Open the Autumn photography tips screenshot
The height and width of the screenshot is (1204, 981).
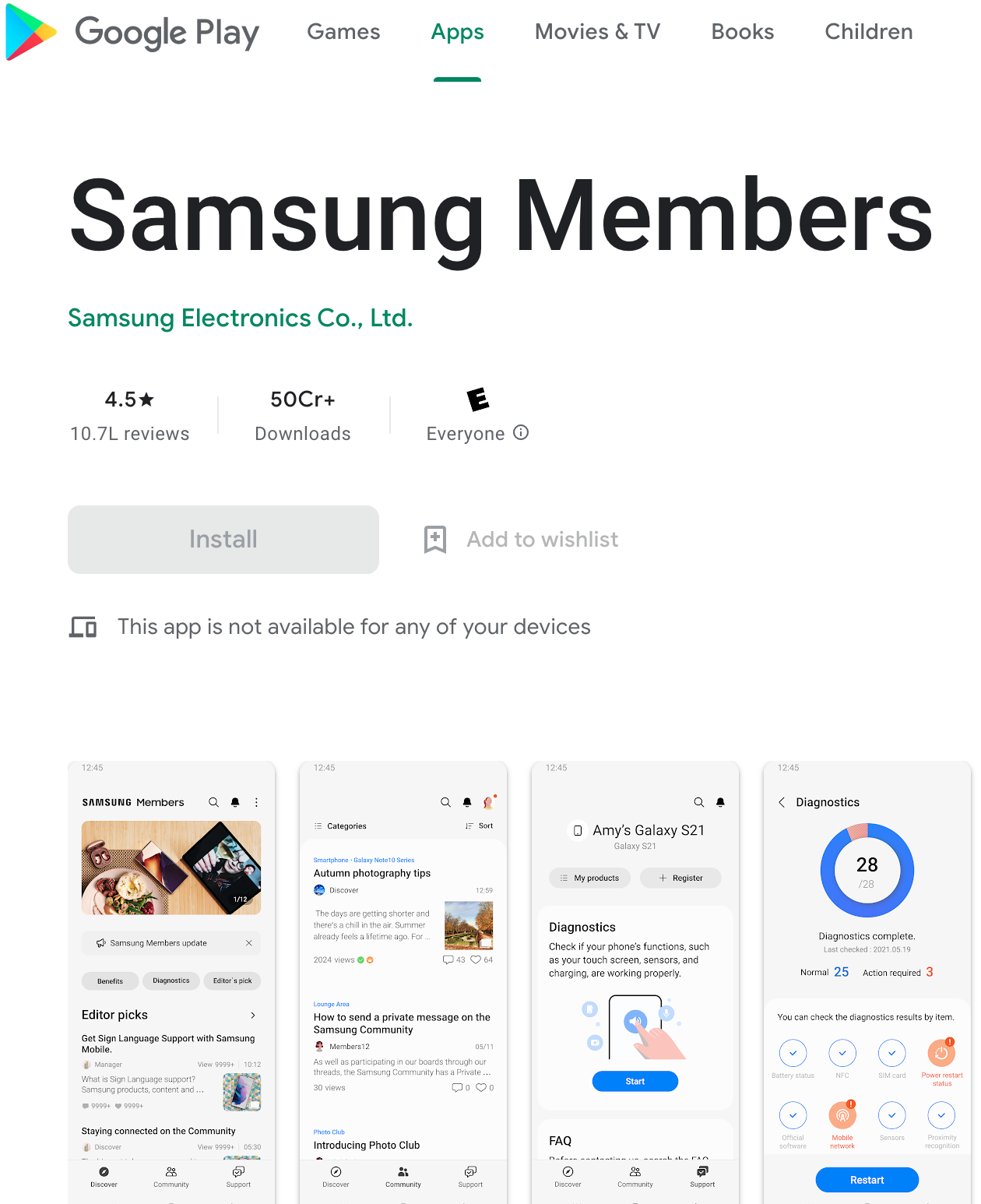point(403,982)
